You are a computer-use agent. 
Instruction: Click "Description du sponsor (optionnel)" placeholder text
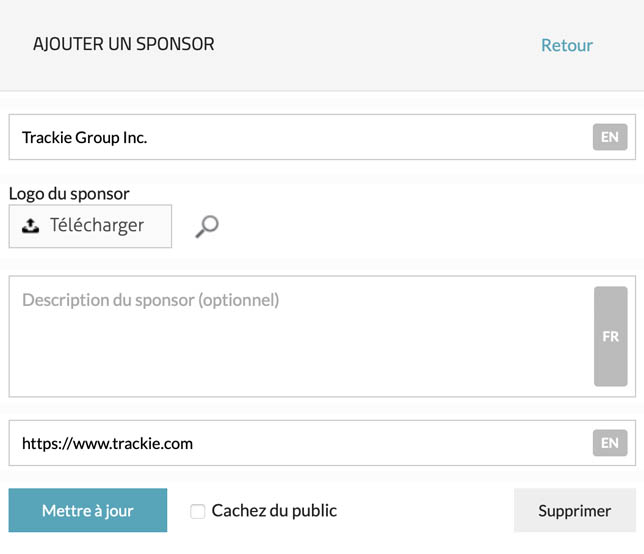pyautogui.click(x=150, y=299)
